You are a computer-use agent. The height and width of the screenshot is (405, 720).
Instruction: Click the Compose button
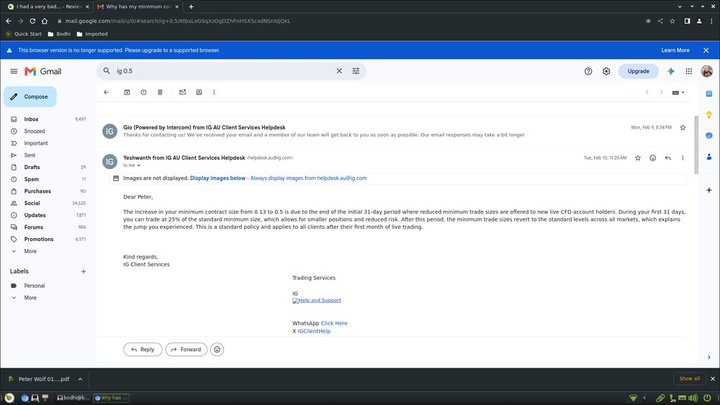click(30, 97)
